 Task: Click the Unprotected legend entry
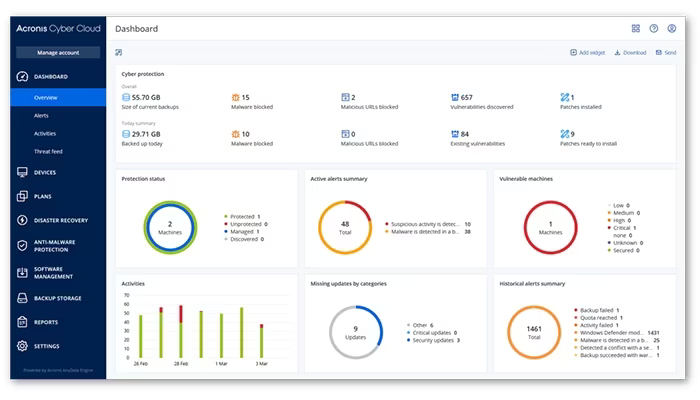(x=246, y=224)
